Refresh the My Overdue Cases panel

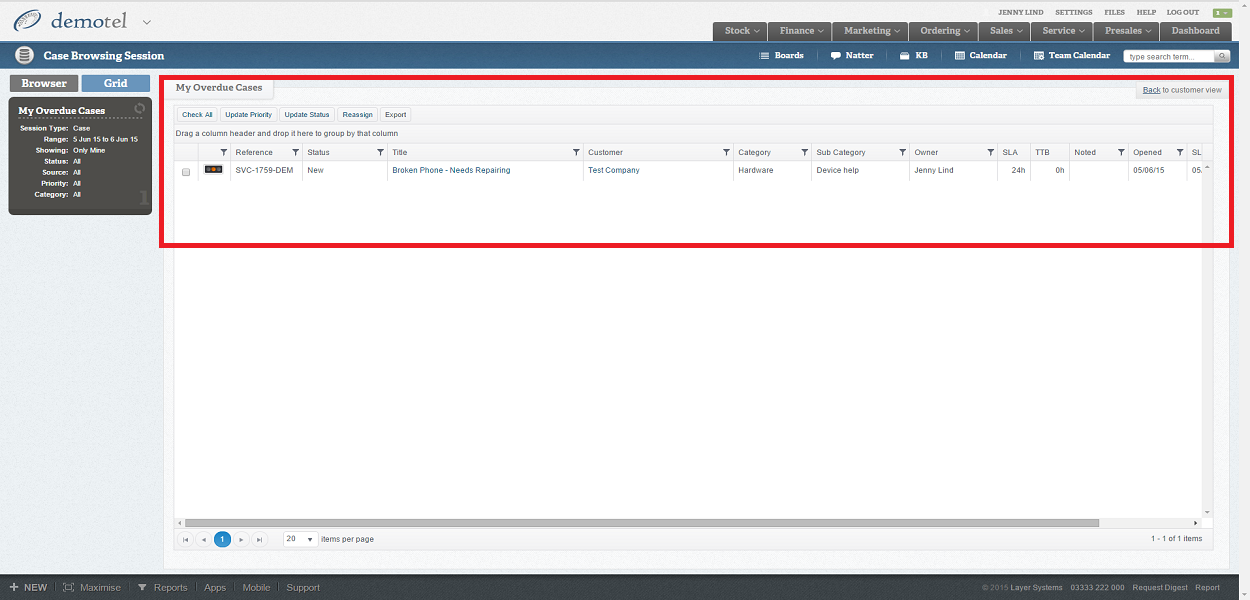click(x=140, y=108)
